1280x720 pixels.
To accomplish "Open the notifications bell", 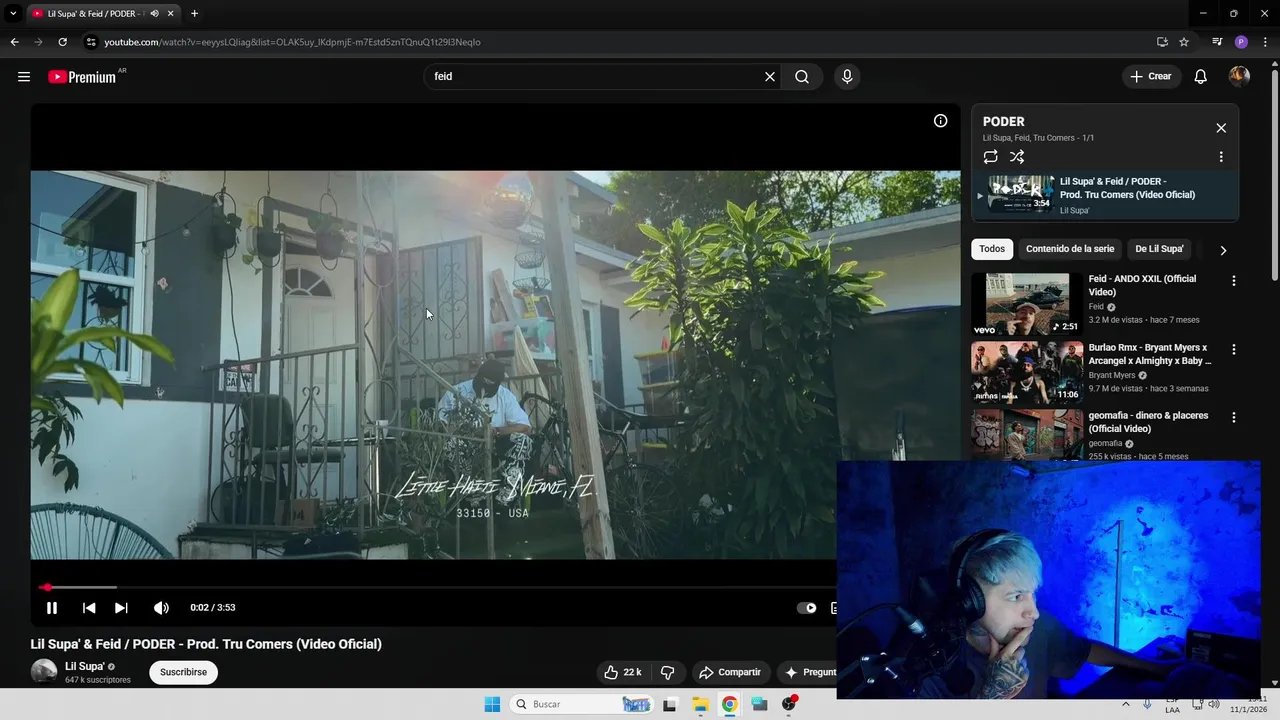I will click(1201, 76).
